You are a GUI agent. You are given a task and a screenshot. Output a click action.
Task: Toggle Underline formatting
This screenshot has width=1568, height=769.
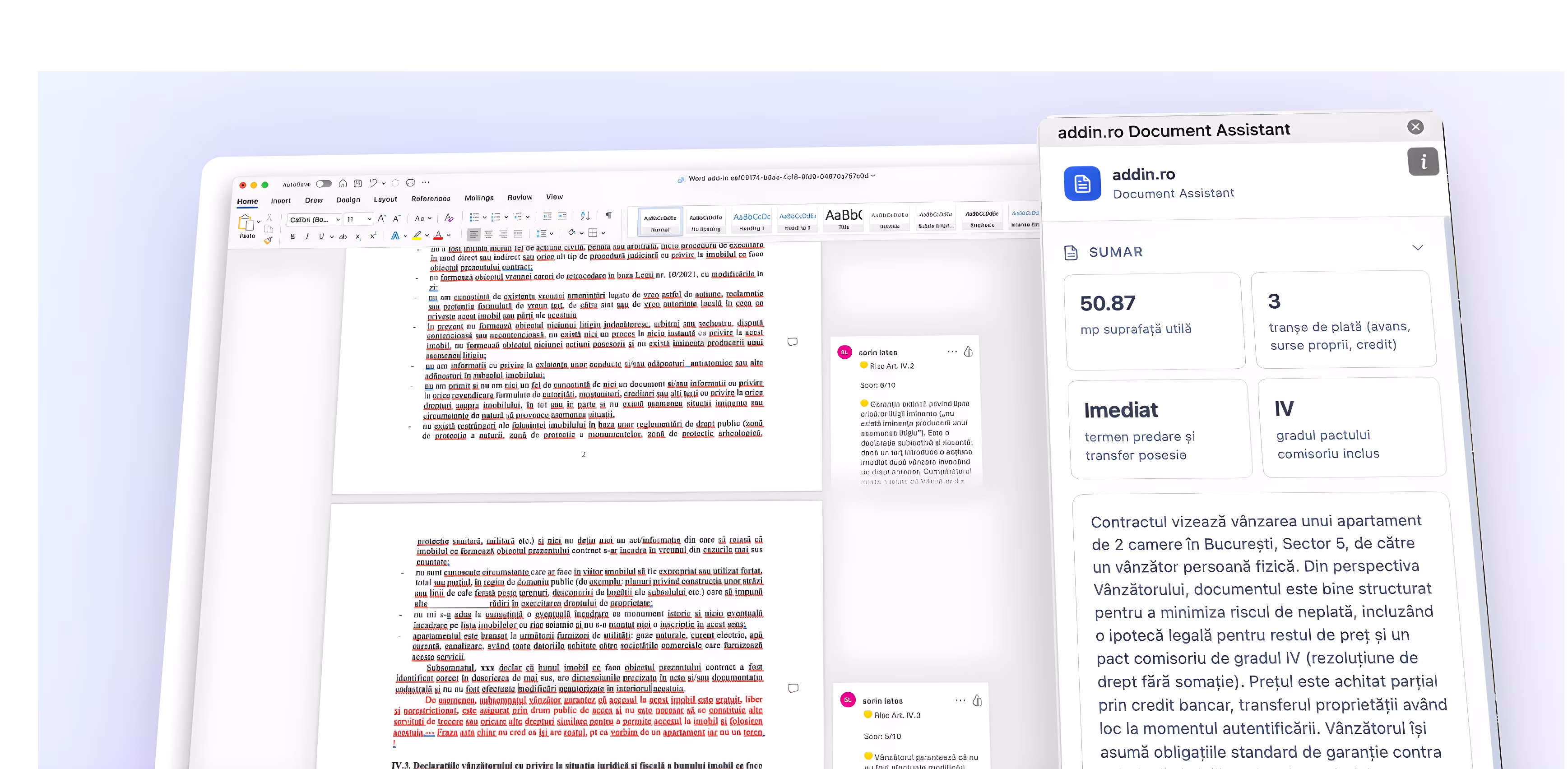[321, 236]
